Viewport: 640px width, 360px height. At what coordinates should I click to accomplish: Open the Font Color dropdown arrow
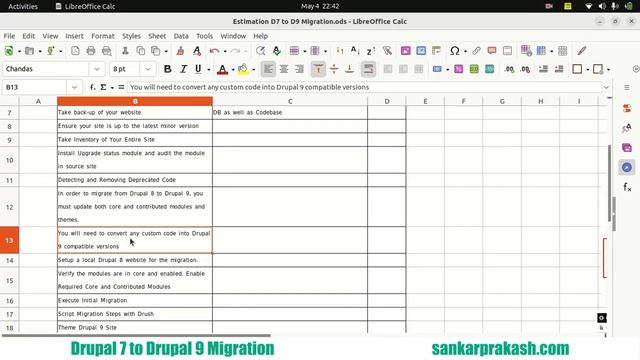(x=233, y=69)
